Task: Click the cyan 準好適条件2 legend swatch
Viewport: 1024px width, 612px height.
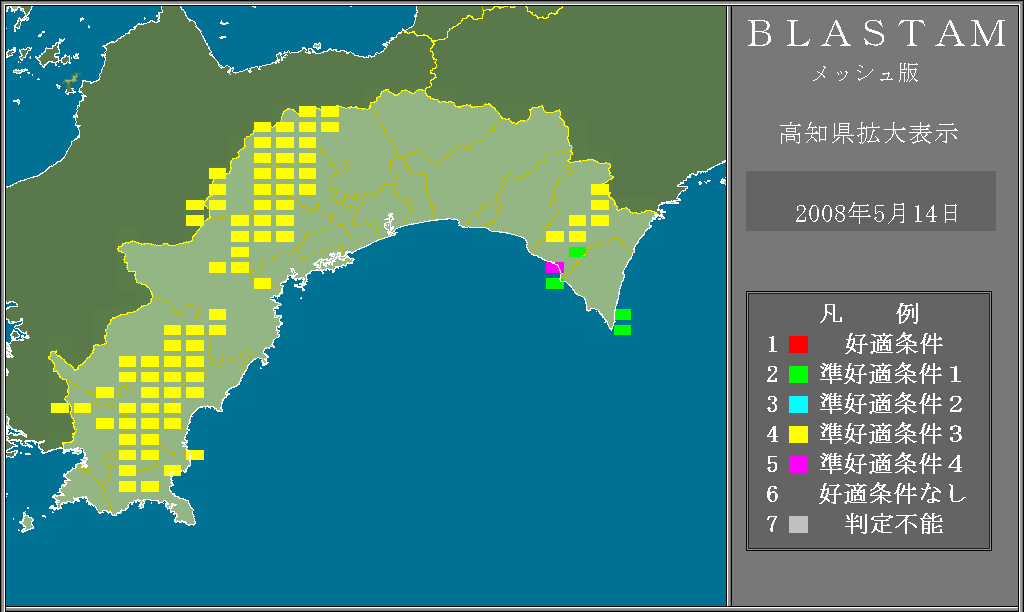Action: (x=798, y=404)
